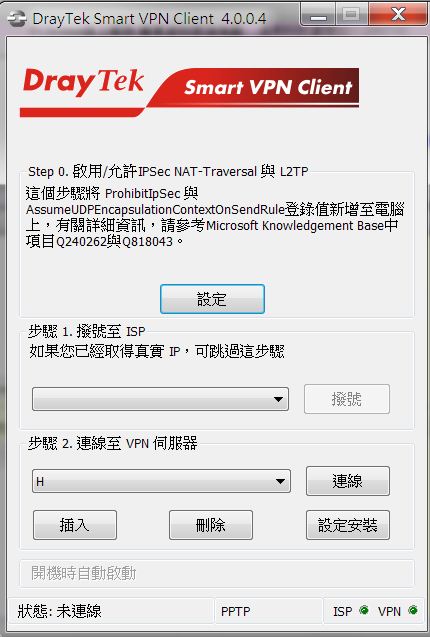Click the VPN green status indicator

click(413, 610)
